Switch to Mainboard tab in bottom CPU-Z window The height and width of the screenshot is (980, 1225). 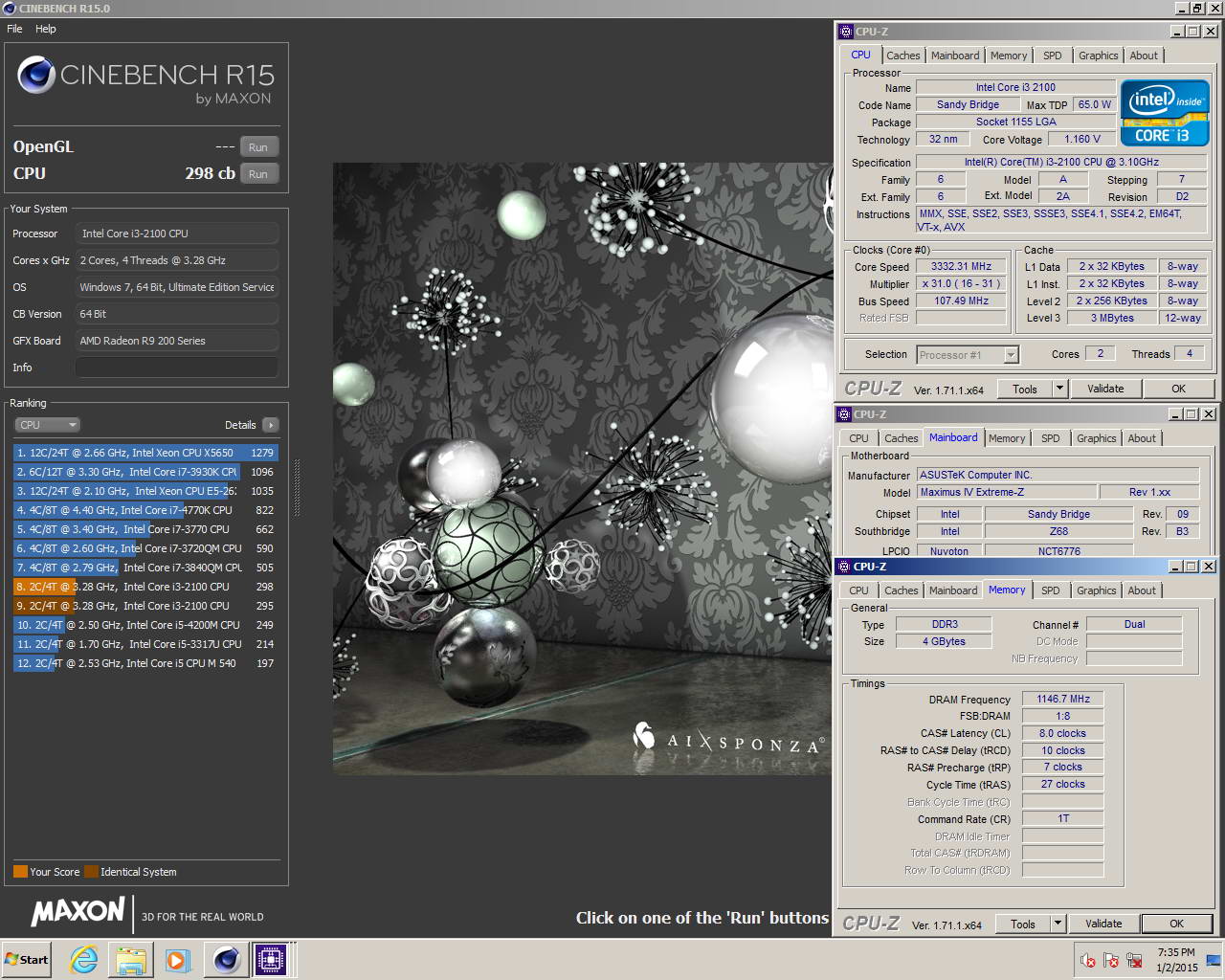953,590
